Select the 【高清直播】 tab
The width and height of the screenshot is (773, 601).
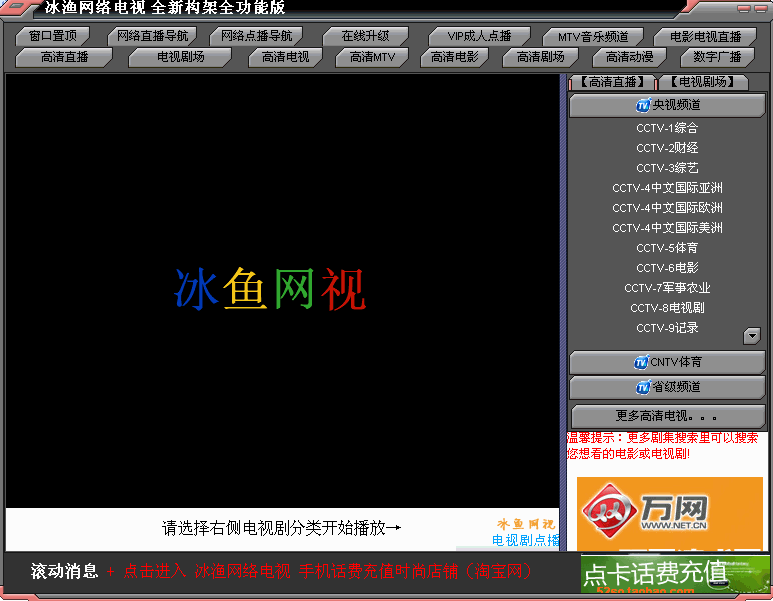click(x=613, y=82)
